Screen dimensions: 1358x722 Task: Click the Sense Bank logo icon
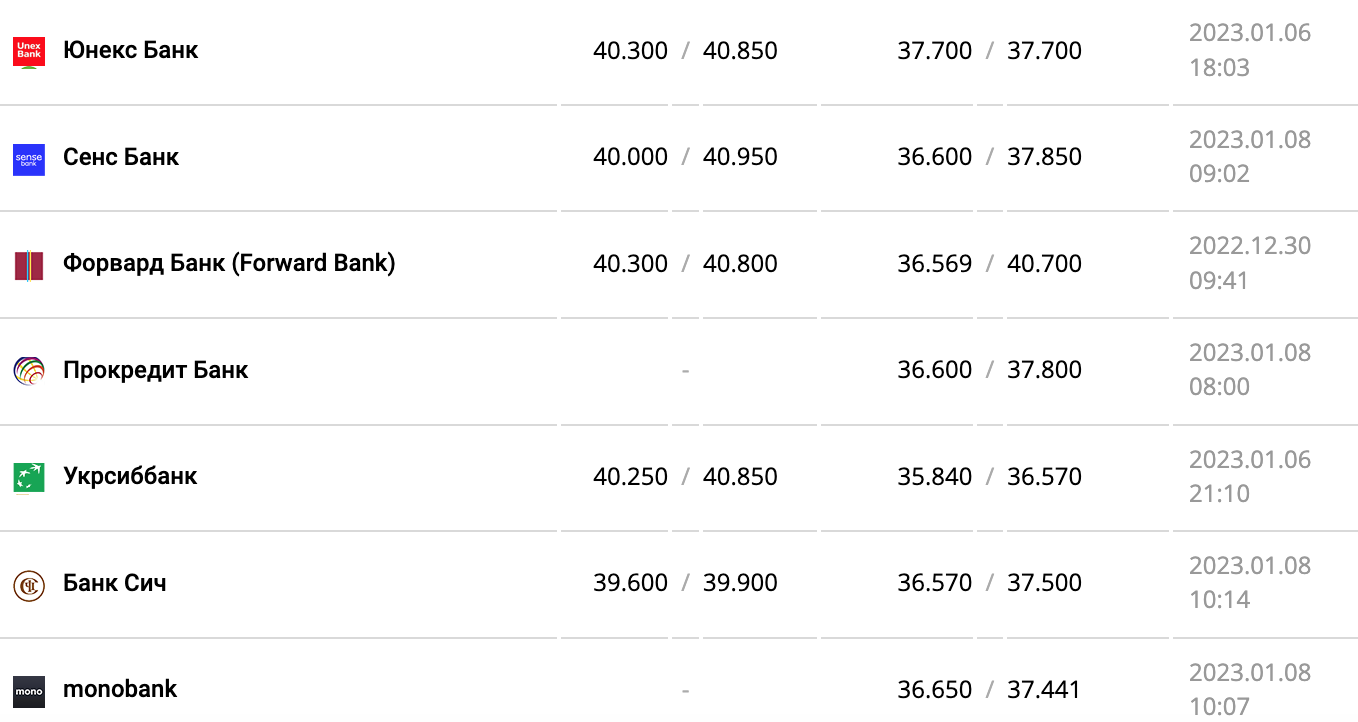(x=29, y=159)
